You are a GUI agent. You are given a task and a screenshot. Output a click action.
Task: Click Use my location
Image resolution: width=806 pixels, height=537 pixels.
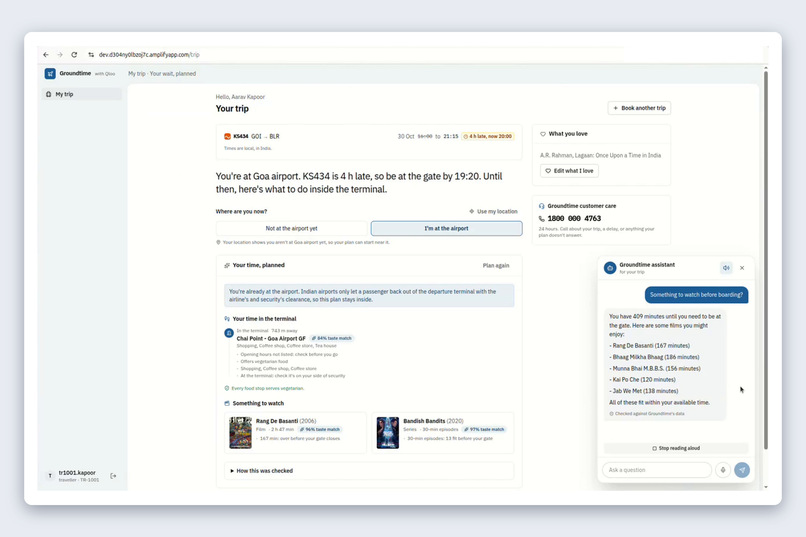pyautogui.click(x=493, y=211)
